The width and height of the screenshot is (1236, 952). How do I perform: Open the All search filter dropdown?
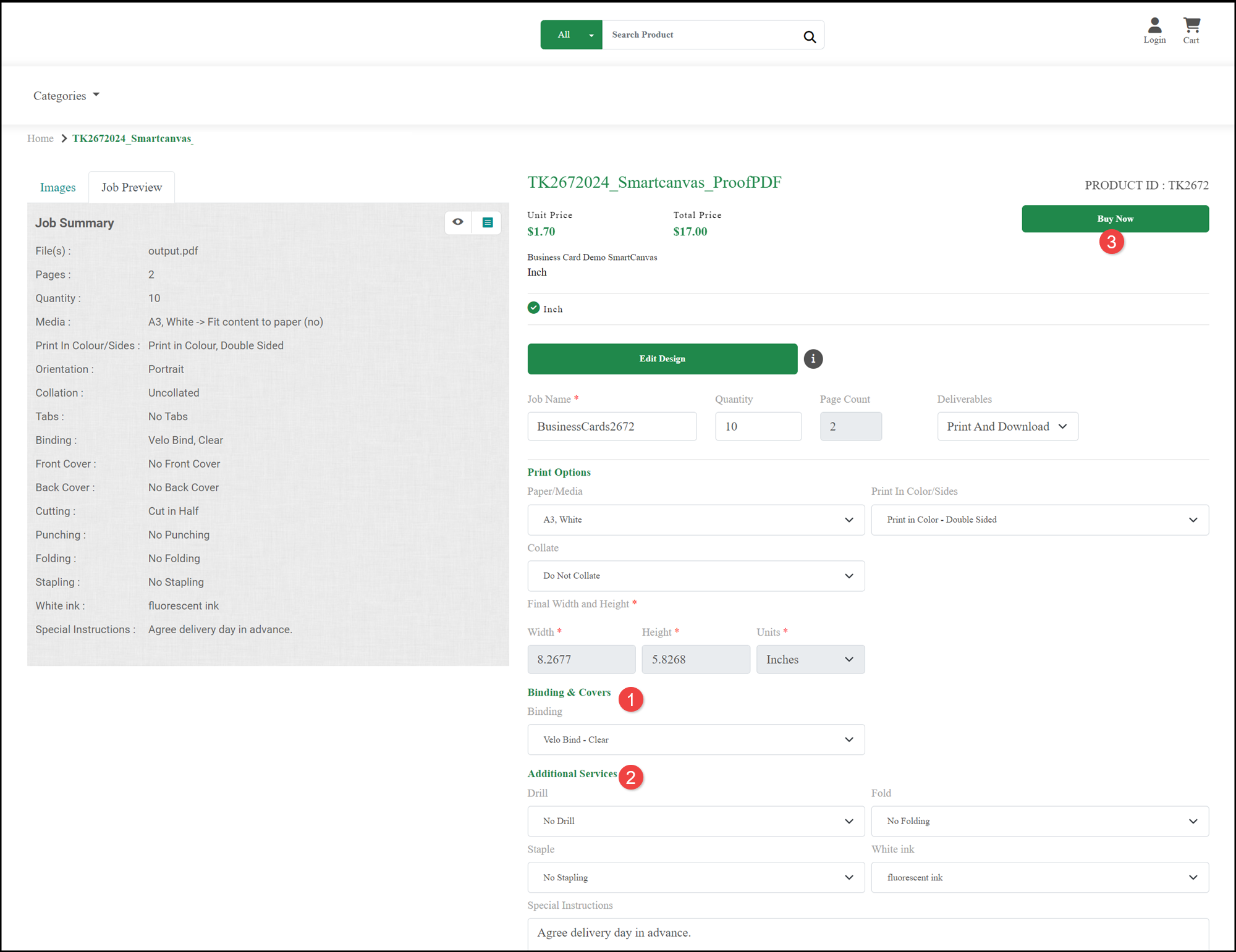(570, 35)
